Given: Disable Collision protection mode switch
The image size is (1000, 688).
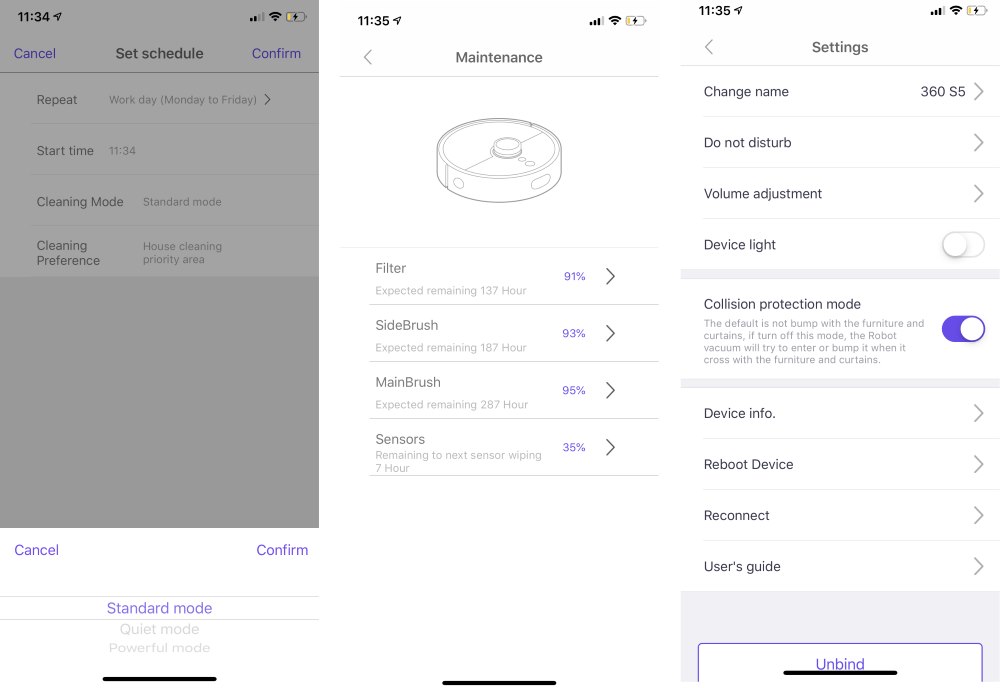Looking at the screenshot, I should (x=963, y=329).
